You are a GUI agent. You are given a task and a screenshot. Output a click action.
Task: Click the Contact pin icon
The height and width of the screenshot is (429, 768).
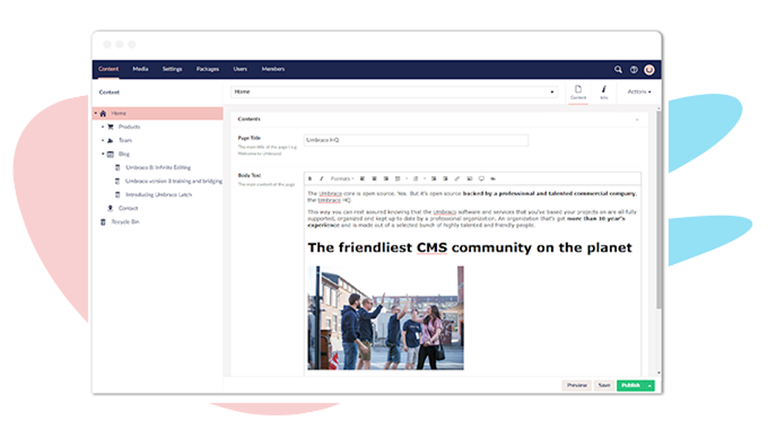110,208
